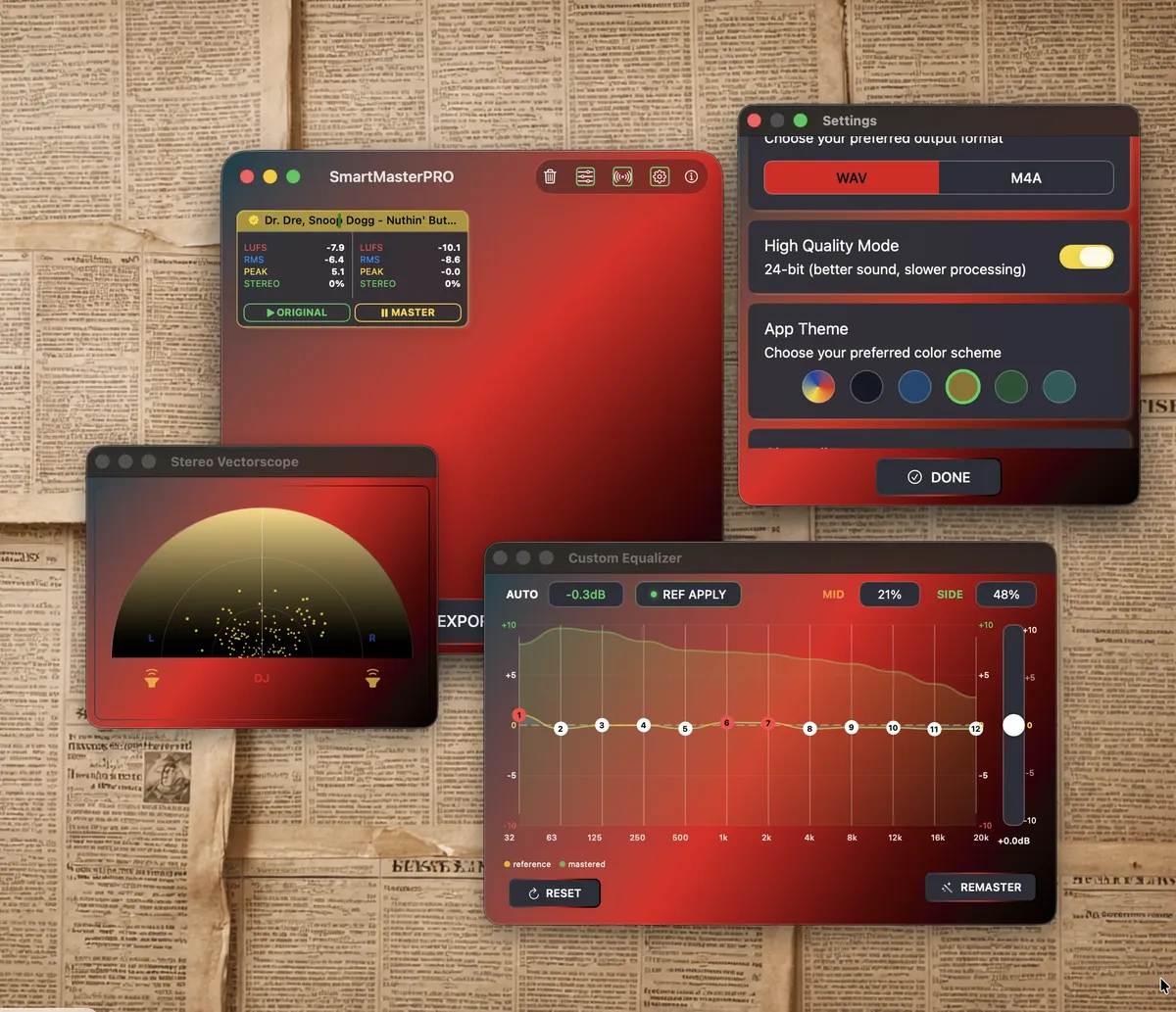This screenshot has width=1176, height=1012.
Task: Click the vertical gain slider knob
Action: click(x=1013, y=725)
